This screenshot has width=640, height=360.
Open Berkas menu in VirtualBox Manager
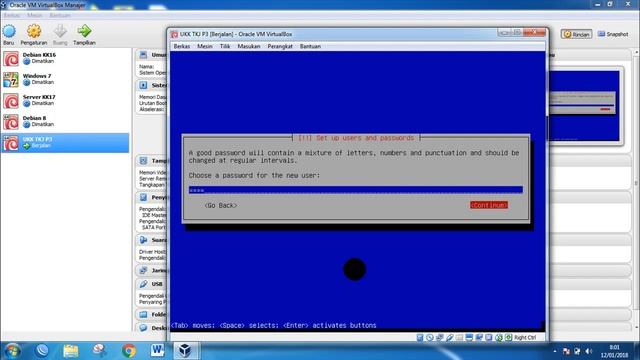click(x=11, y=16)
